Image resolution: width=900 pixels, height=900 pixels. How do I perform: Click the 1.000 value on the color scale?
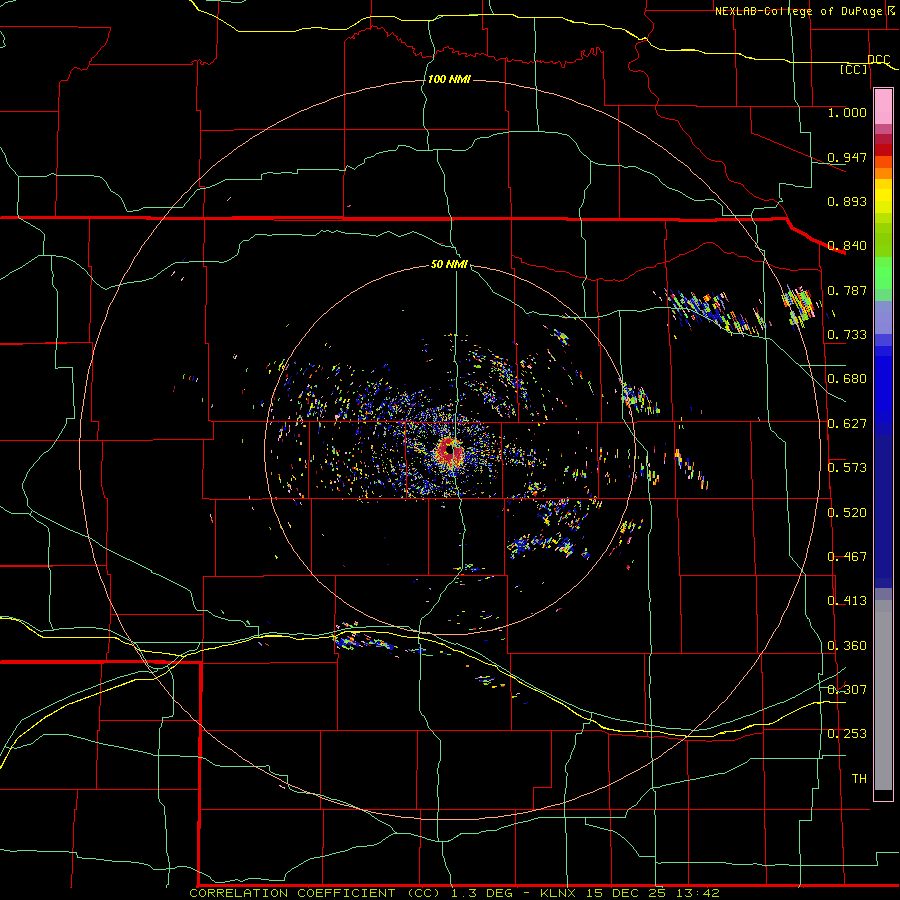847,112
